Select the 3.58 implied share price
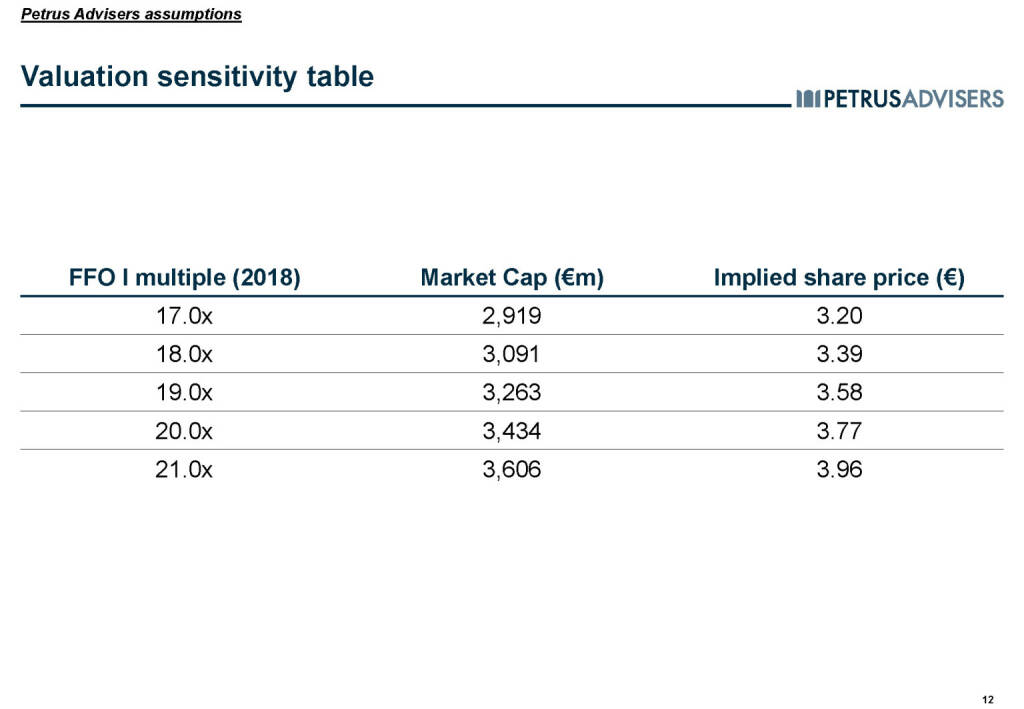The image size is (1024, 709). (838, 393)
